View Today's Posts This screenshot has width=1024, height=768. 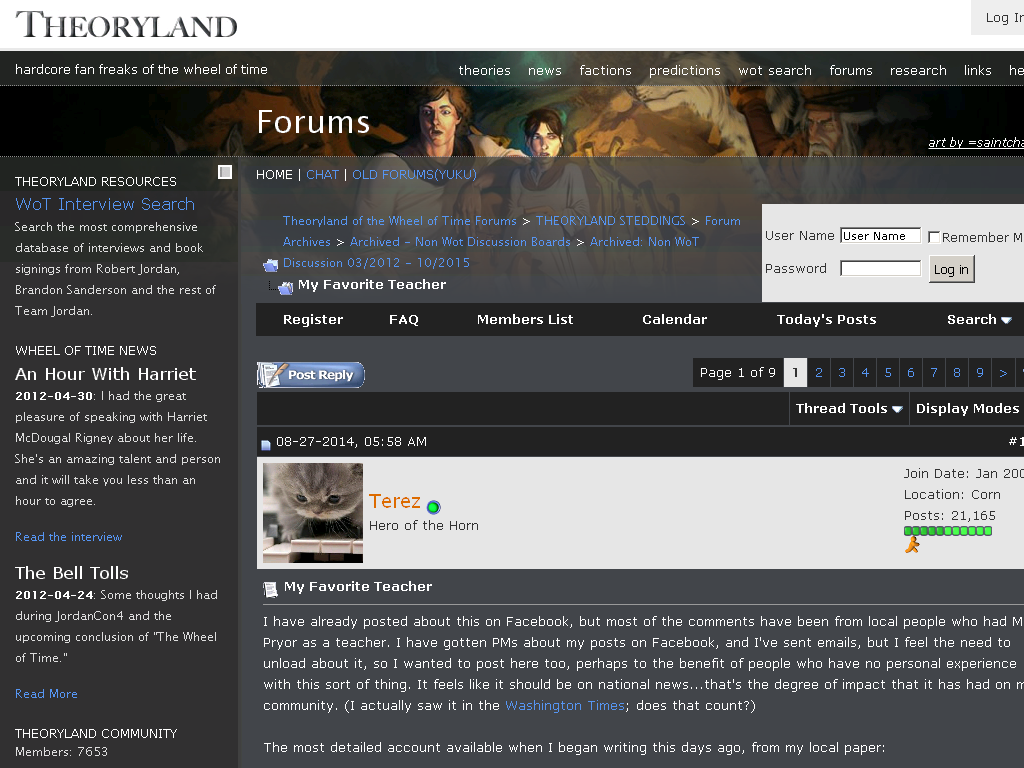click(x=827, y=319)
